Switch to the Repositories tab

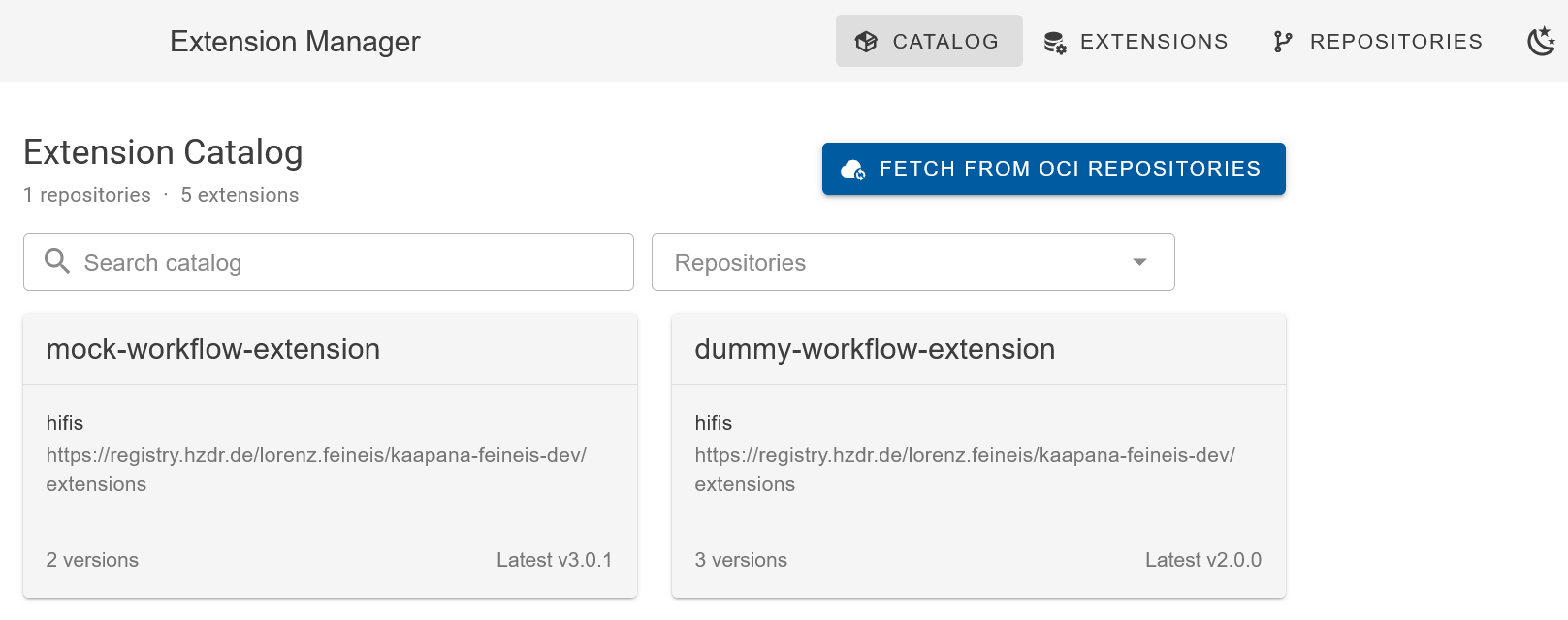tap(1377, 41)
